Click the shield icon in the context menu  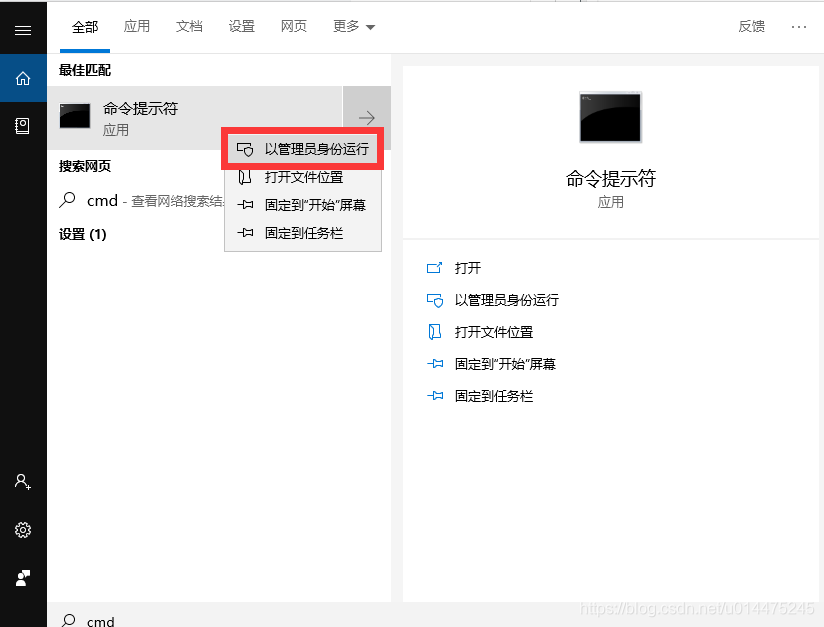245,149
